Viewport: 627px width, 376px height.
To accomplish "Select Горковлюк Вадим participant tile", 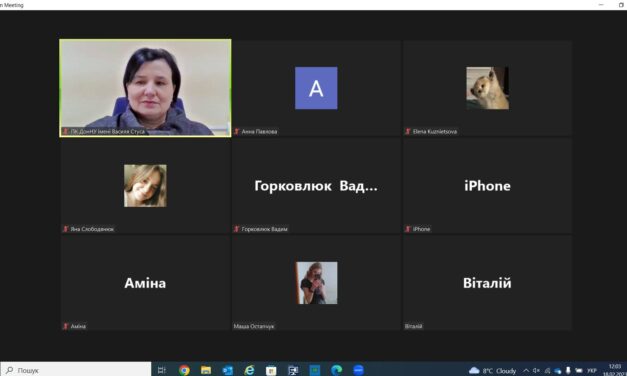I will coord(316,186).
